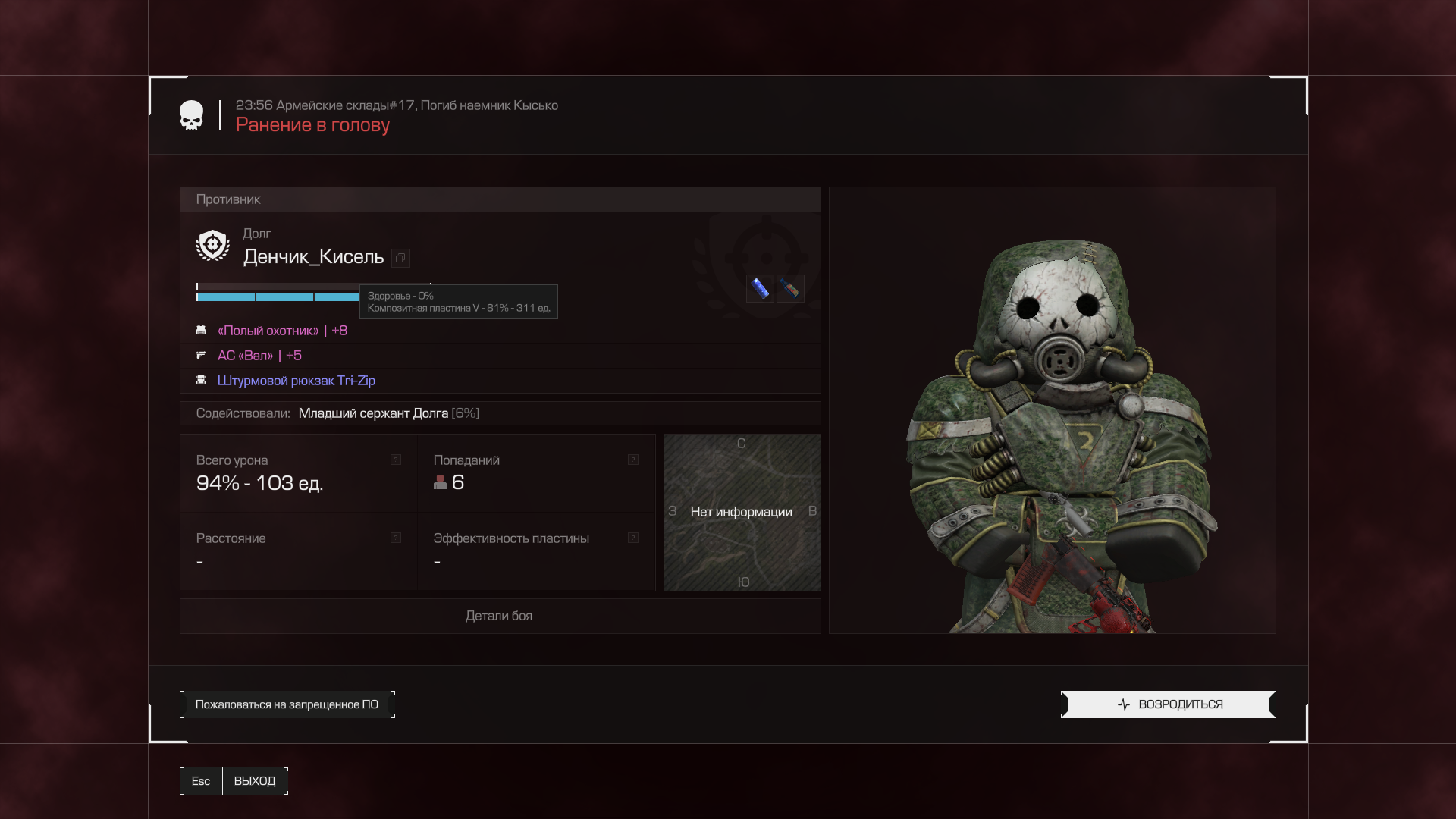Click the Расстояние label

(231, 538)
